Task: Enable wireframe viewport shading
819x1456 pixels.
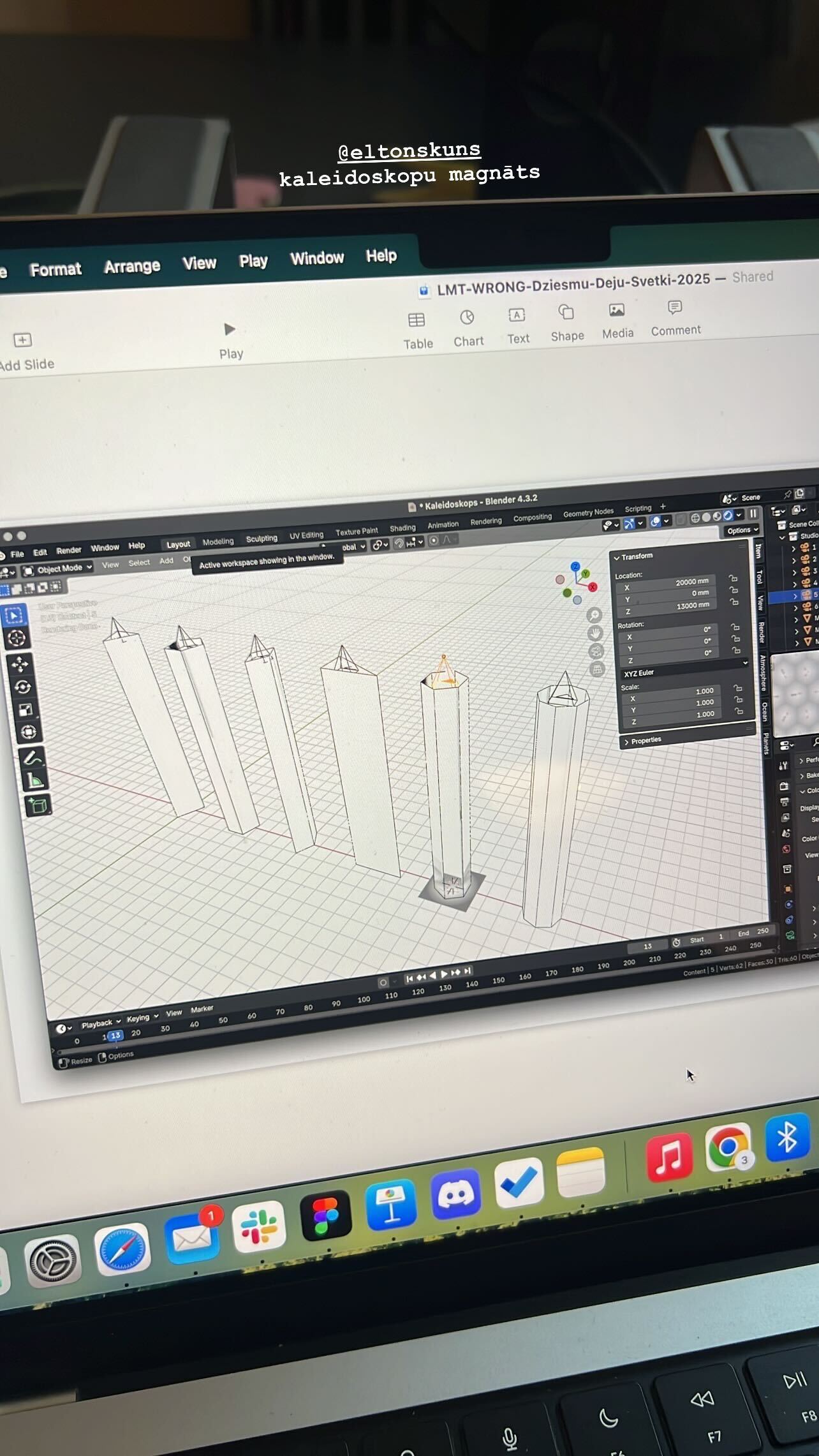Action: 695,517
